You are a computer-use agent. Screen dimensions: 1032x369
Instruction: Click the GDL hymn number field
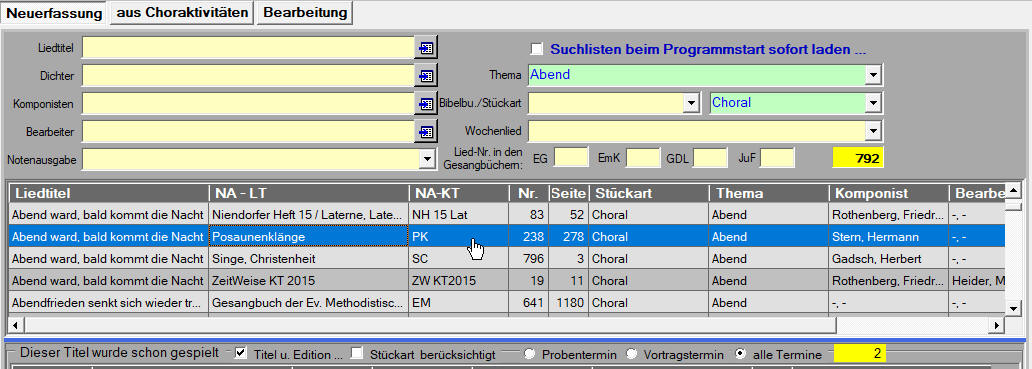point(711,158)
